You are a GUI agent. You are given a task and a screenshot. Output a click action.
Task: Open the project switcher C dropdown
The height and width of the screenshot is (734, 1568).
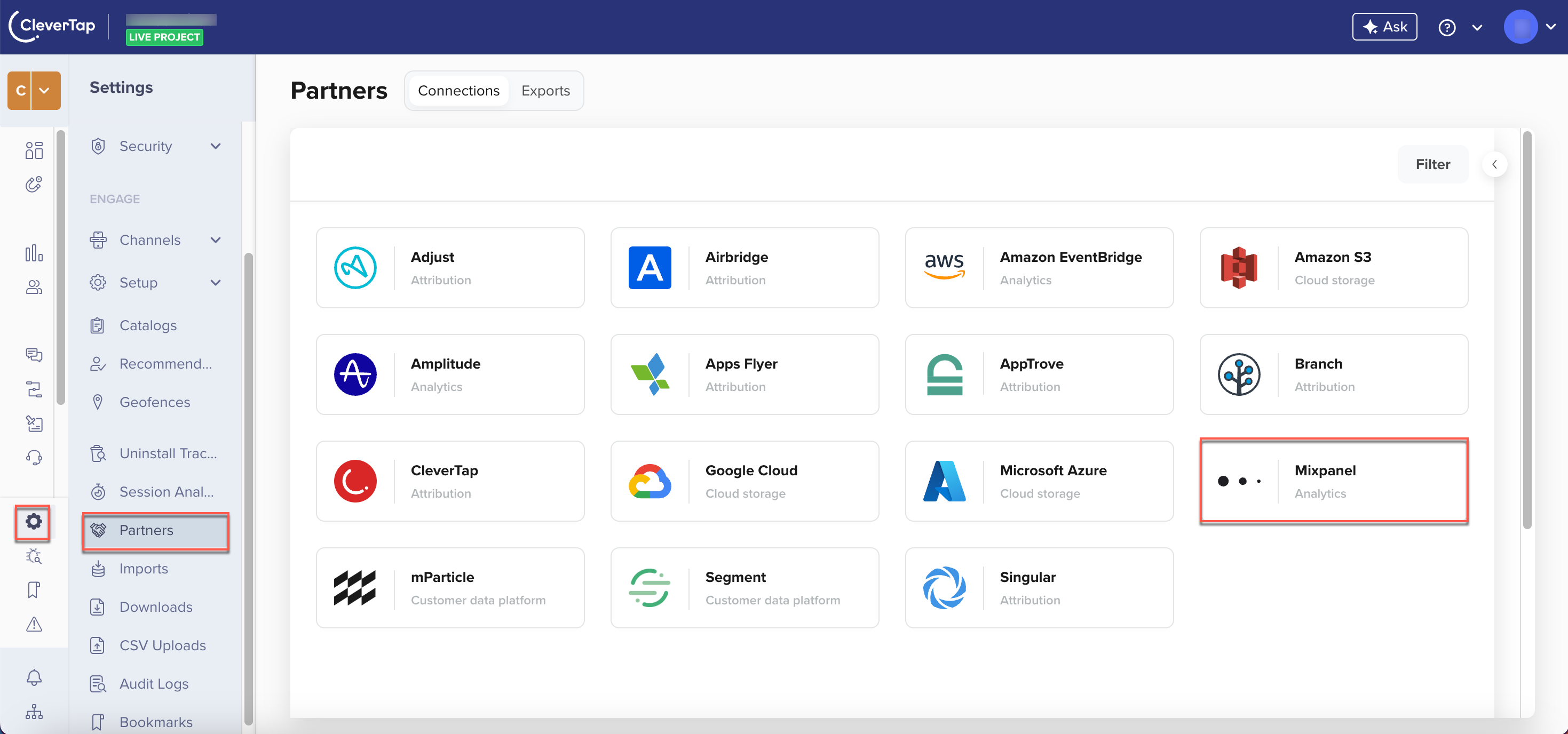pyautogui.click(x=34, y=90)
